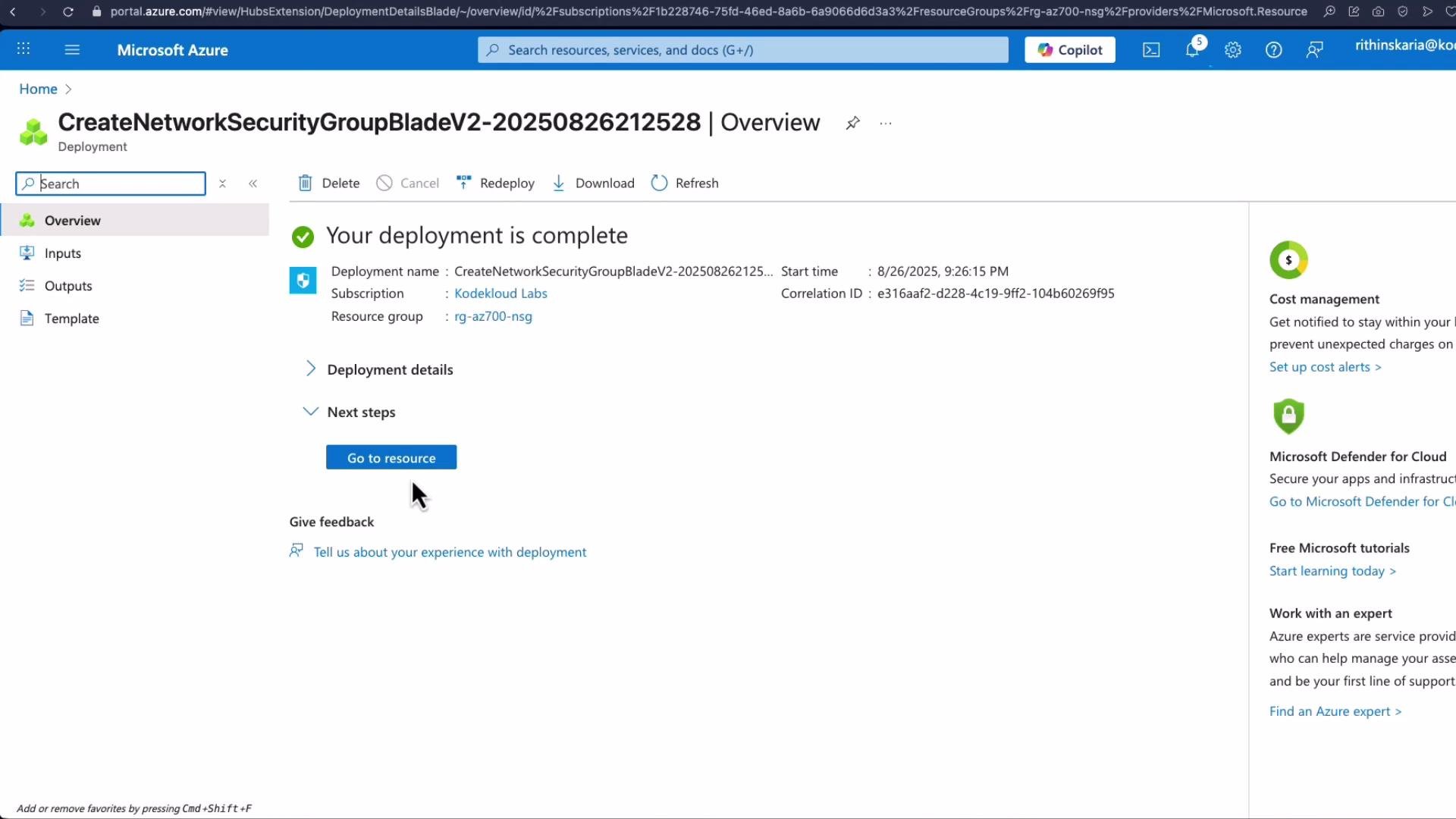Open Kodekloud Labs subscription link
Image resolution: width=1456 pixels, height=819 pixels.
click(500, 293)
